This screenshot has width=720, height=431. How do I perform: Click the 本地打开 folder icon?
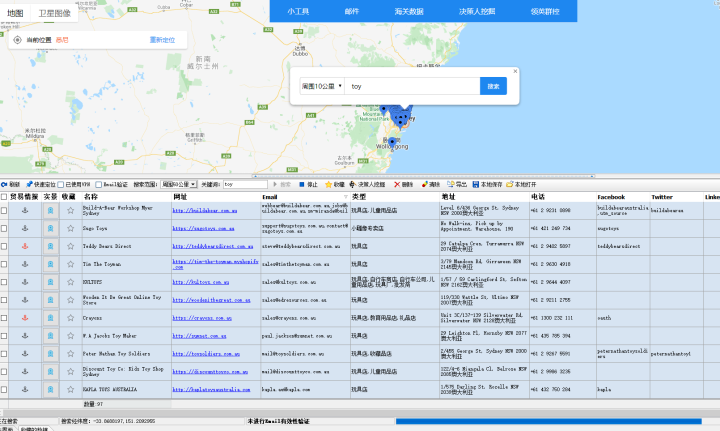tap(509, 185)
